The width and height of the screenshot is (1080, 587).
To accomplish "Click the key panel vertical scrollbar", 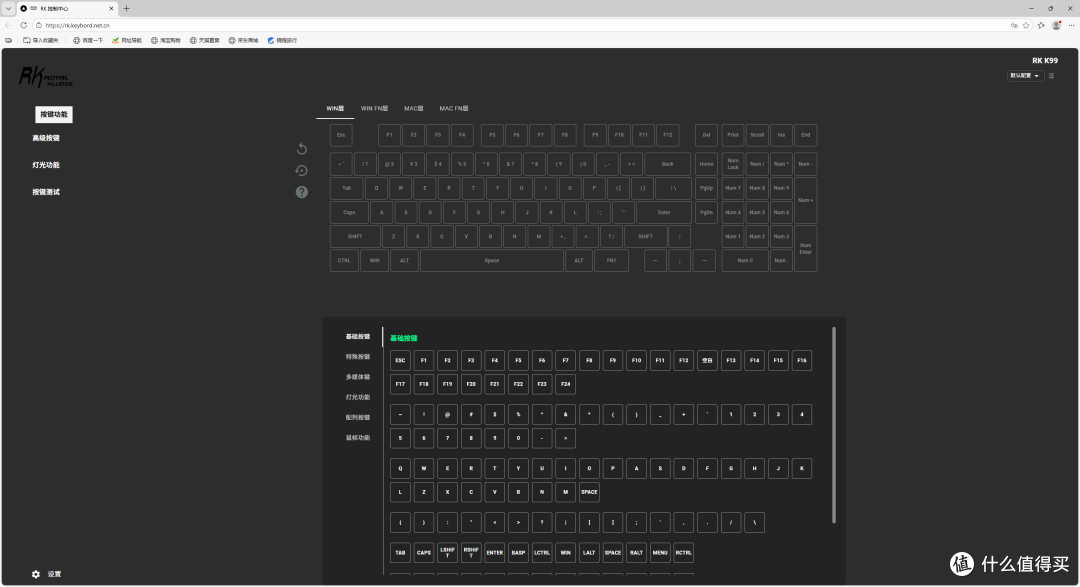I will point(833,425).
